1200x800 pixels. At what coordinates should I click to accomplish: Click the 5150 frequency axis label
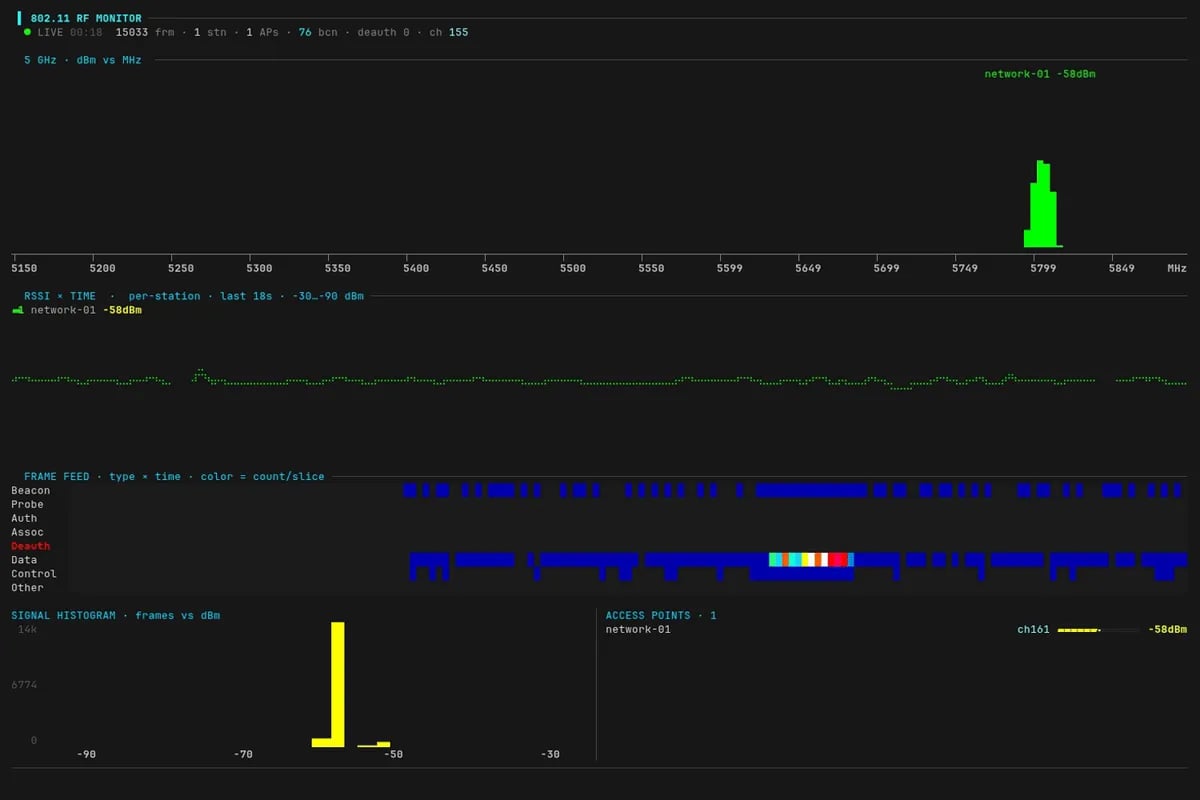tap(24, 268)
